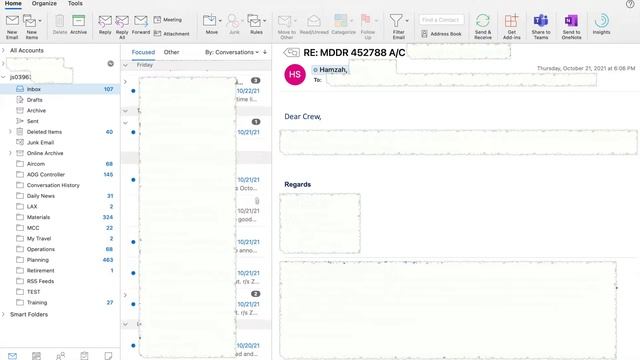Expand Smart Folders

pos(4,314)
